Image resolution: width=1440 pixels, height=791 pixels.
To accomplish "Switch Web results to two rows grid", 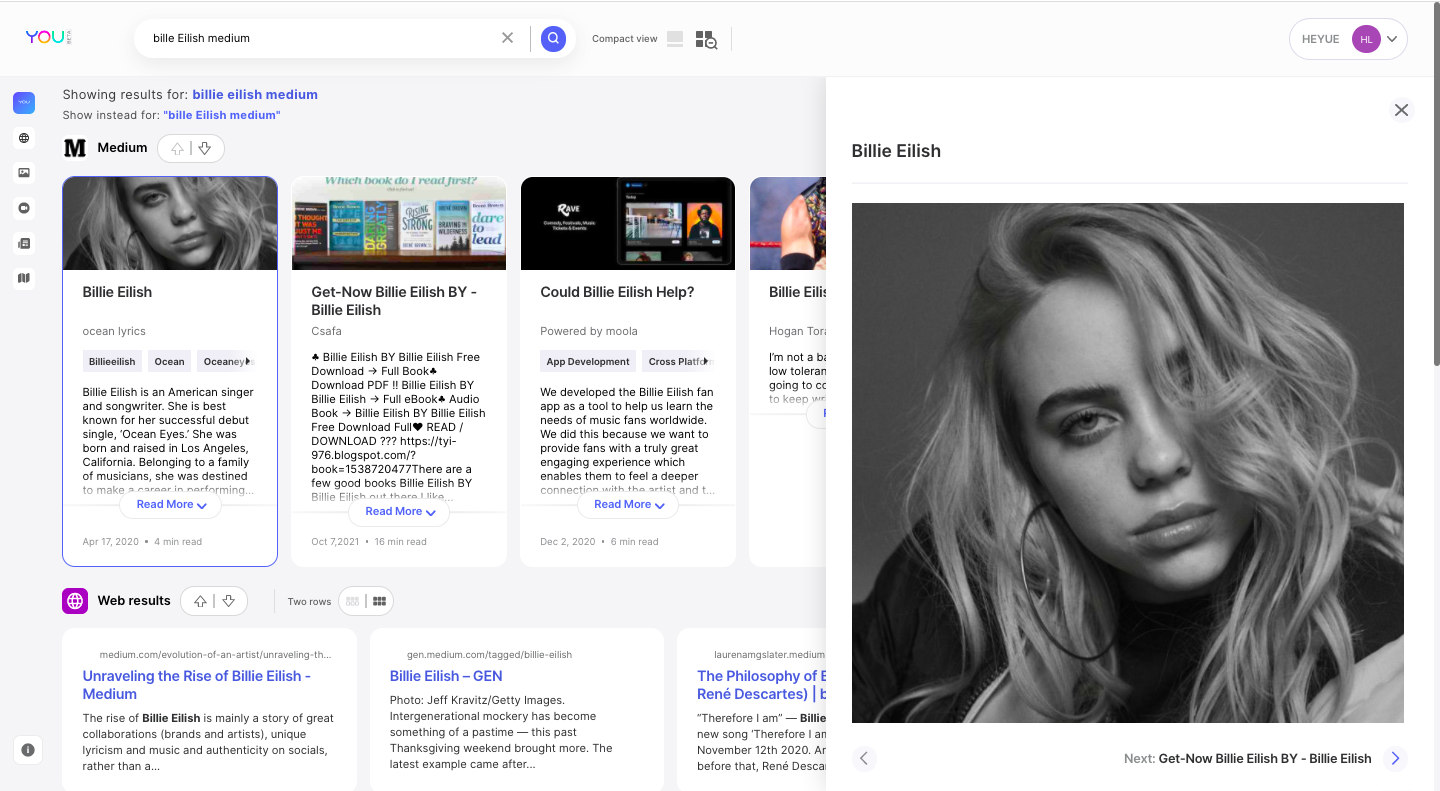I will coord(379,601).
